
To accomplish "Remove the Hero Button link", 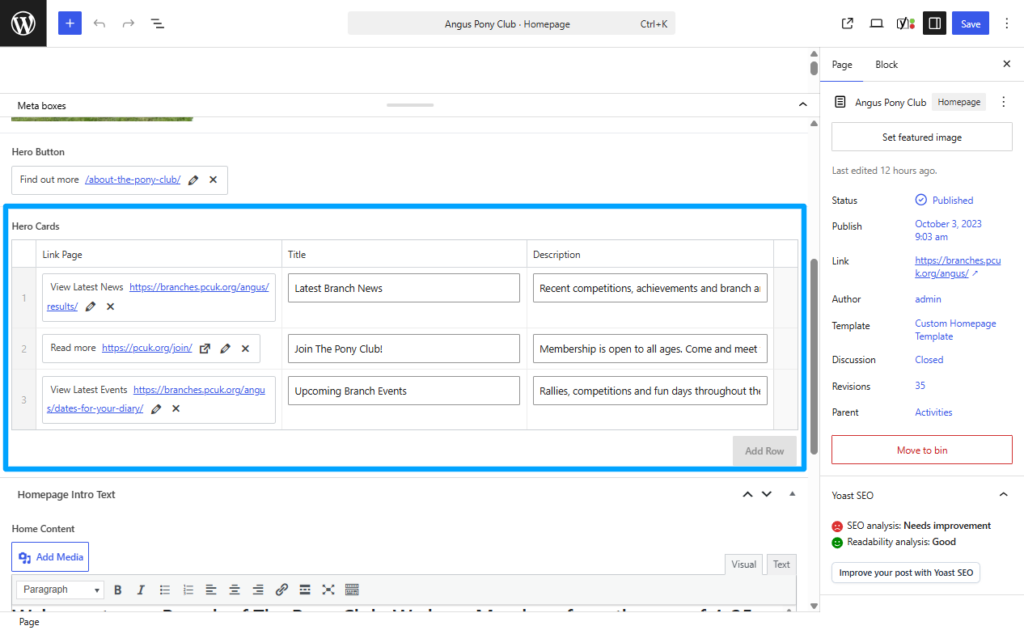I will point(213,180).
